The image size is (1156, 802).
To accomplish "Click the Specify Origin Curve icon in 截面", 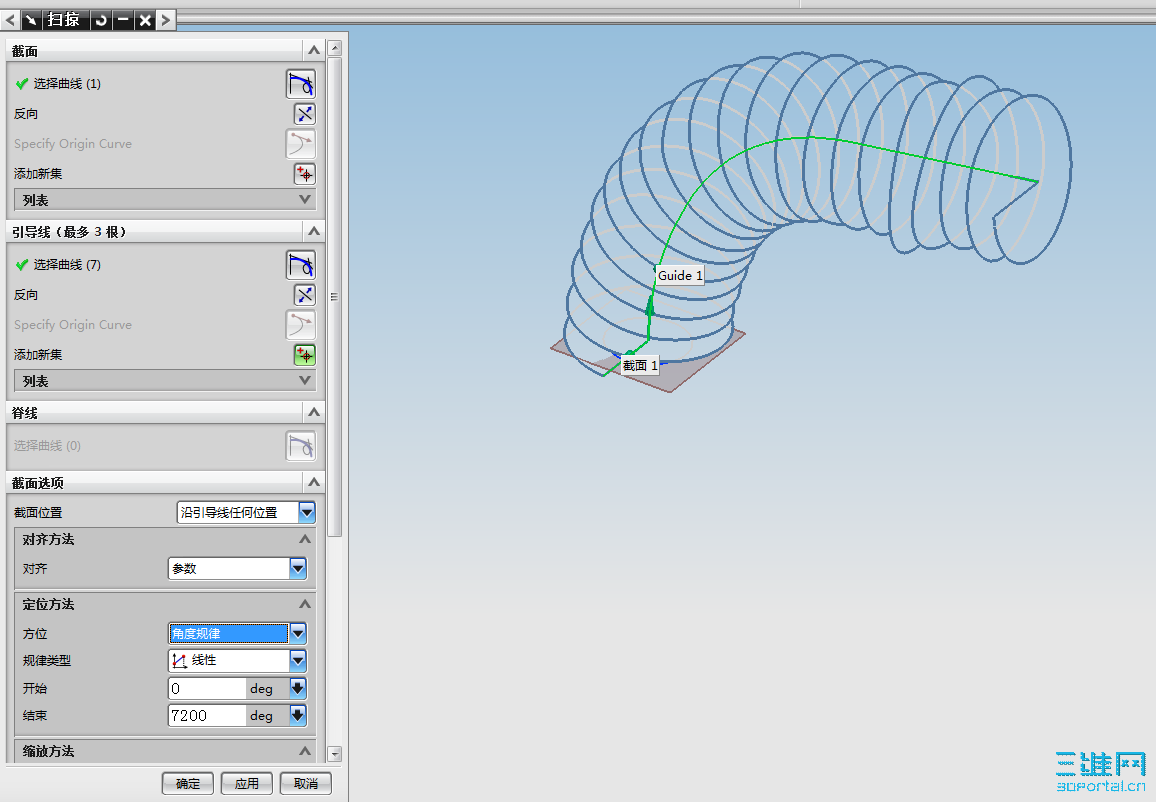I will [301, 144].
